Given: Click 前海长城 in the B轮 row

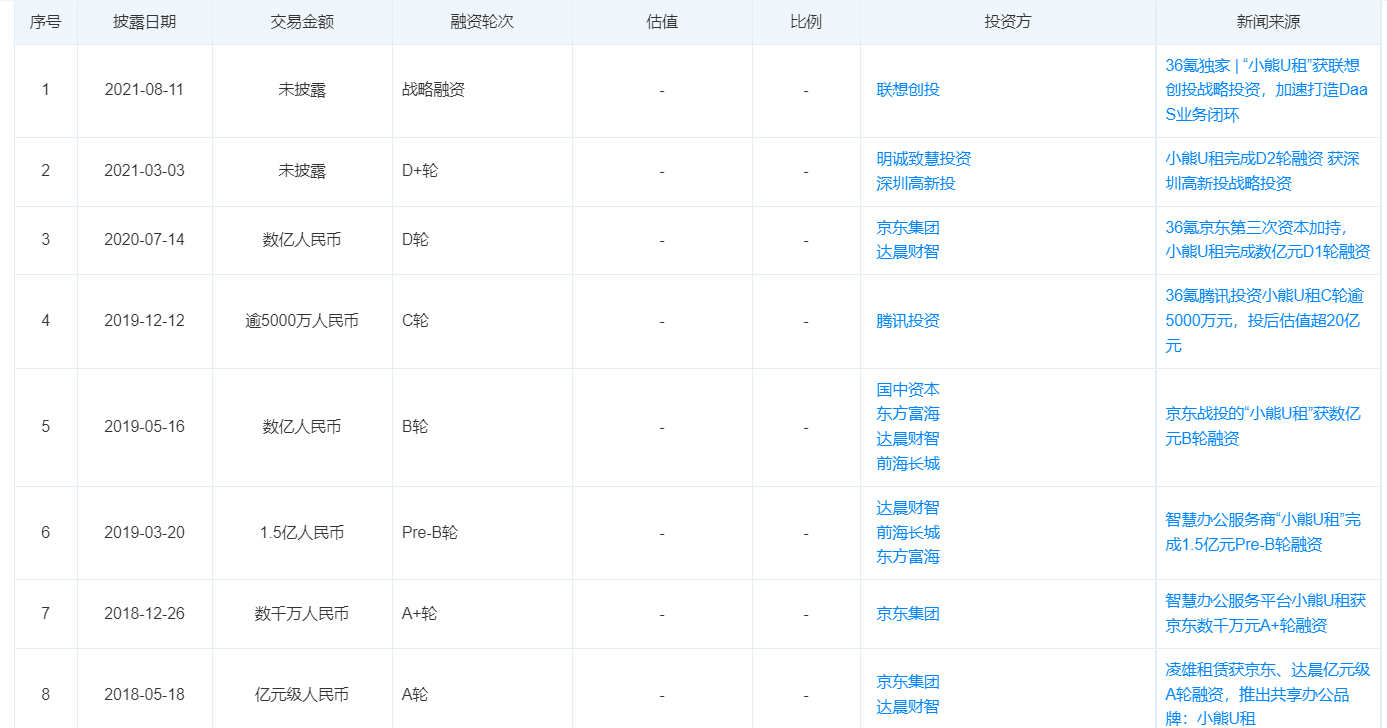Looking at the screenshot, I should [x=908, y=464].
